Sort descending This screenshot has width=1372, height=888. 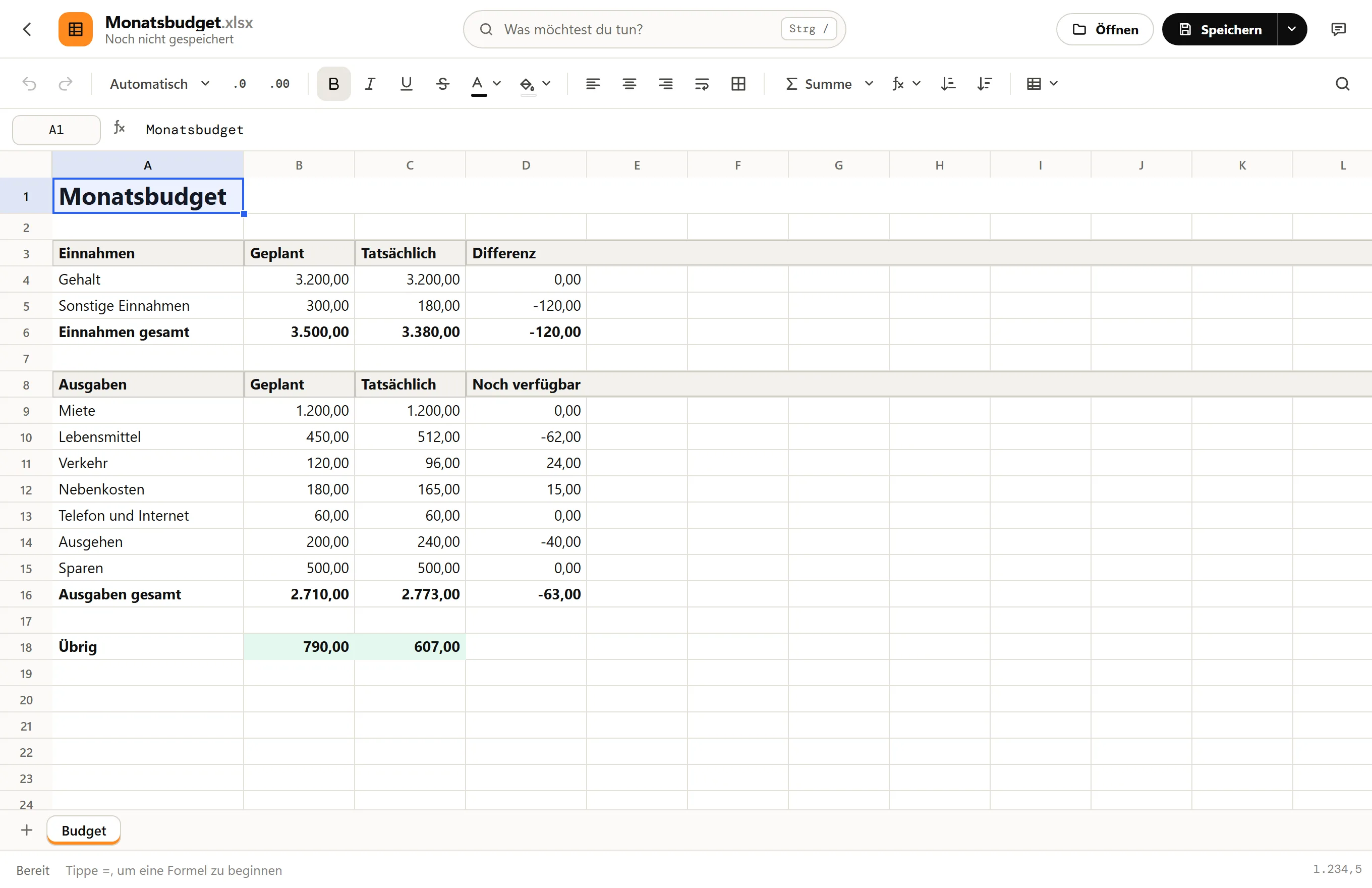pyautogui.click(x=984, y=84)
